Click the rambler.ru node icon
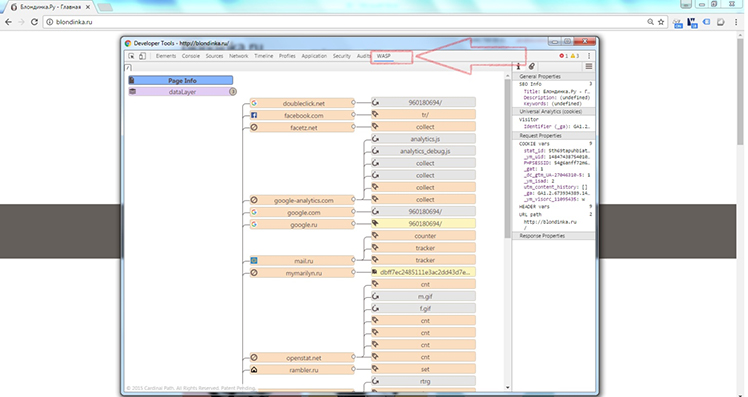This screenshot has width=748, height=397. [x=254, y=370]
